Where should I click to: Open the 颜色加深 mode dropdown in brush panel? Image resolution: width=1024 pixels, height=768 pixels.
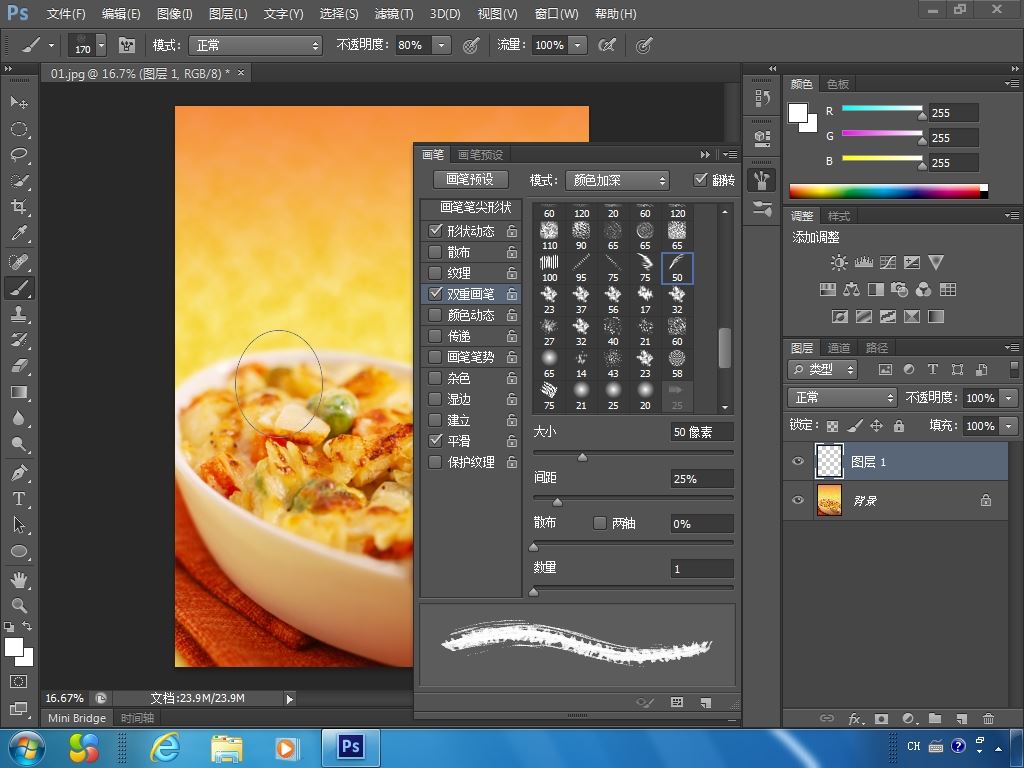pos(617,180)
